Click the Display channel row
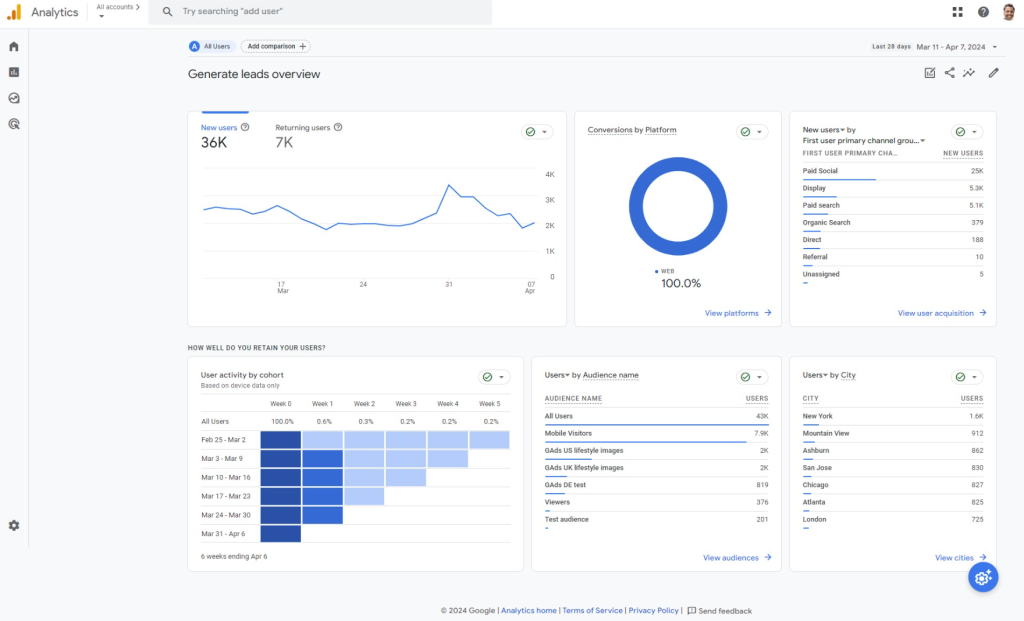This screenshot has width=1024, height=621. coord(892,188)
